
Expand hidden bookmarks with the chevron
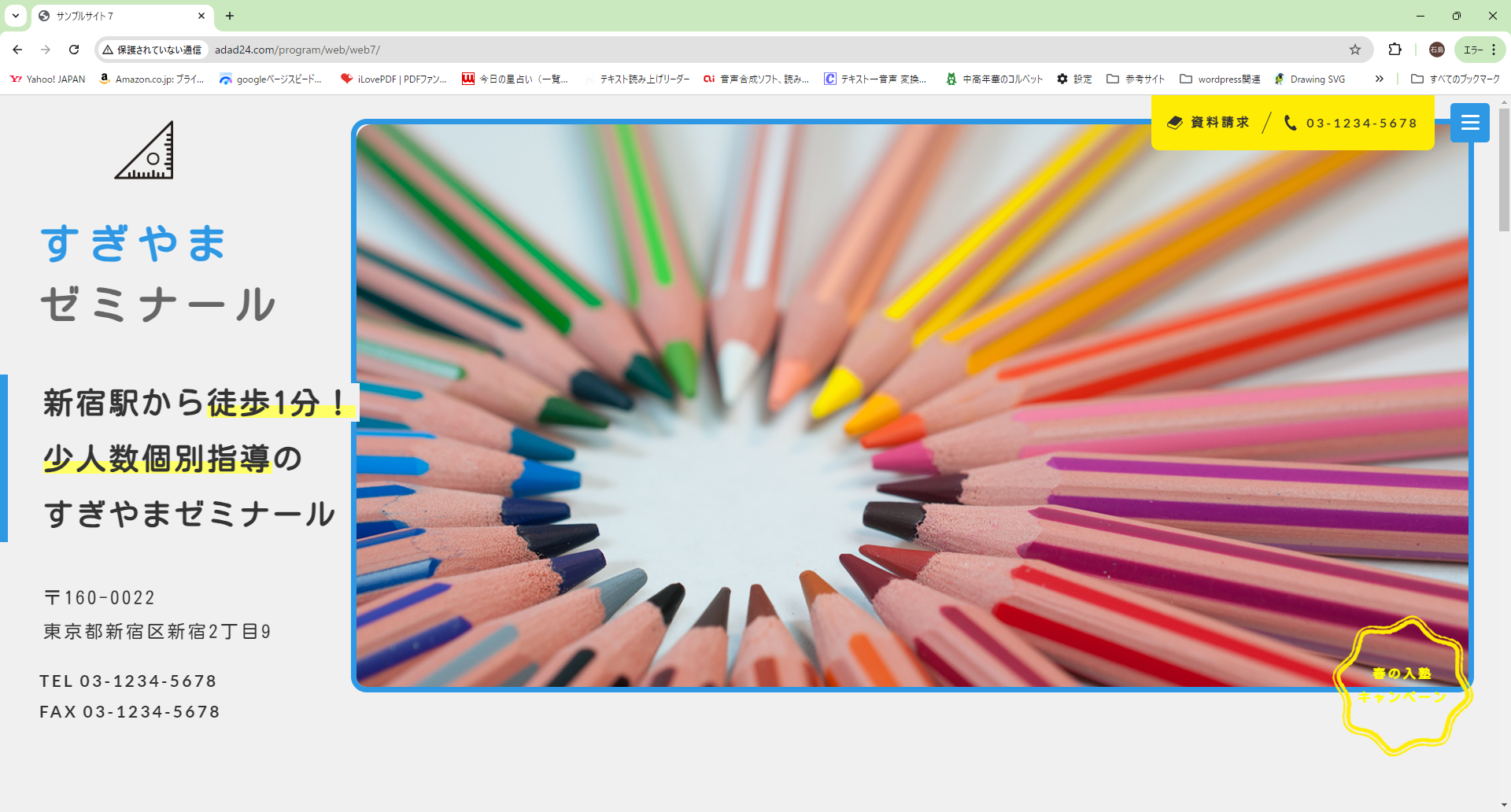[x=1379, y=79]
